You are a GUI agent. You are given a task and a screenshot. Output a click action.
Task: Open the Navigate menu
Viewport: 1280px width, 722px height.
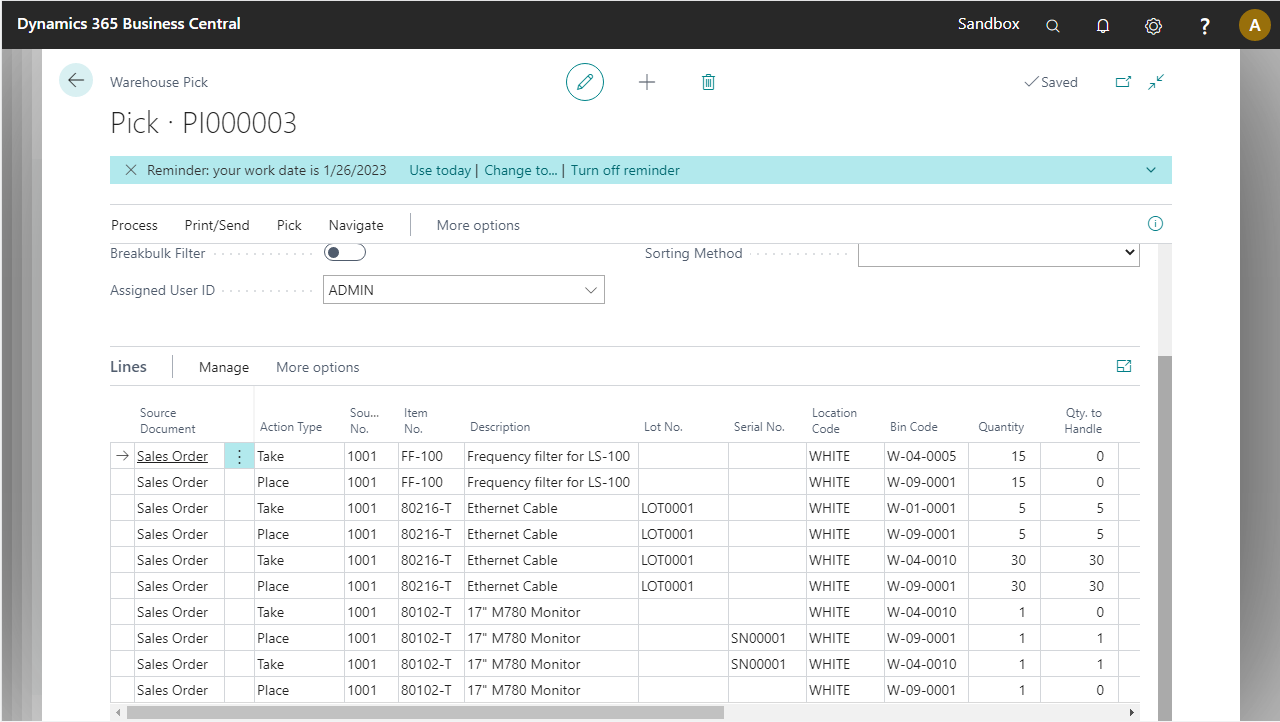pyautogui.click(x=356, y=225)
